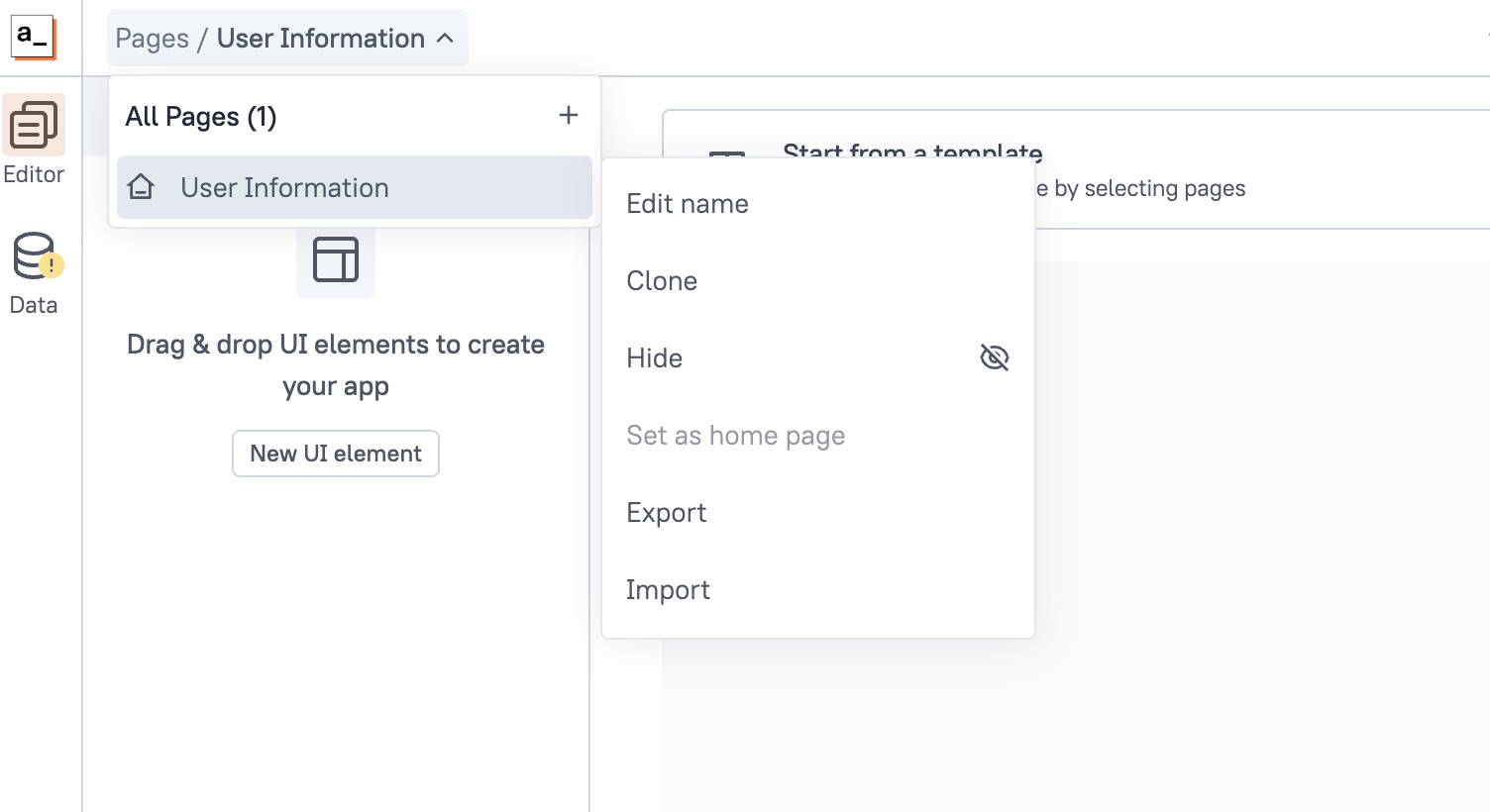Add a new page with plus icon
The height and width of the screenshot is (812, 1490).
click(569, 116)
